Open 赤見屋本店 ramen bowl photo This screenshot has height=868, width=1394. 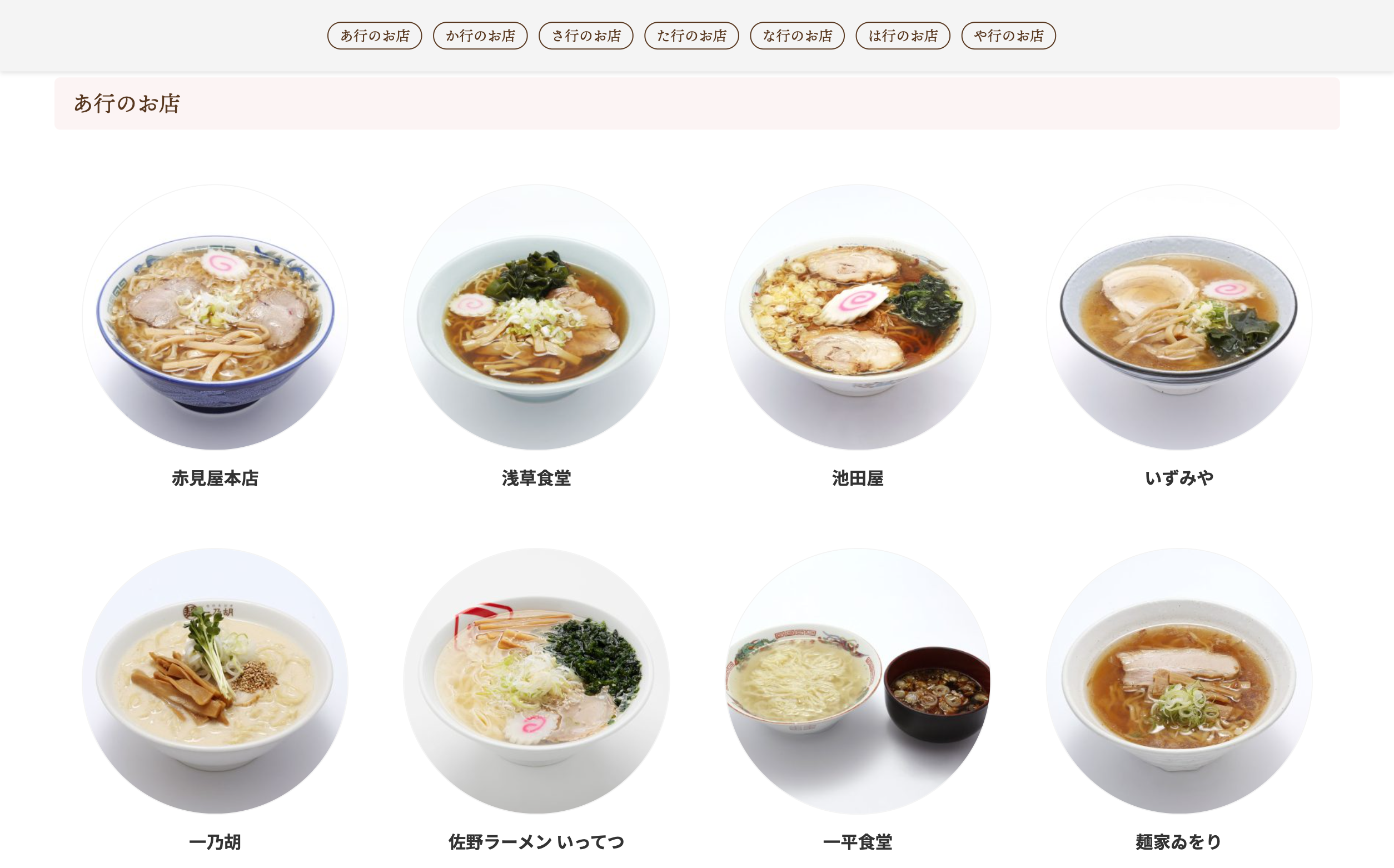pyautogui.click(x=215, y=317)
